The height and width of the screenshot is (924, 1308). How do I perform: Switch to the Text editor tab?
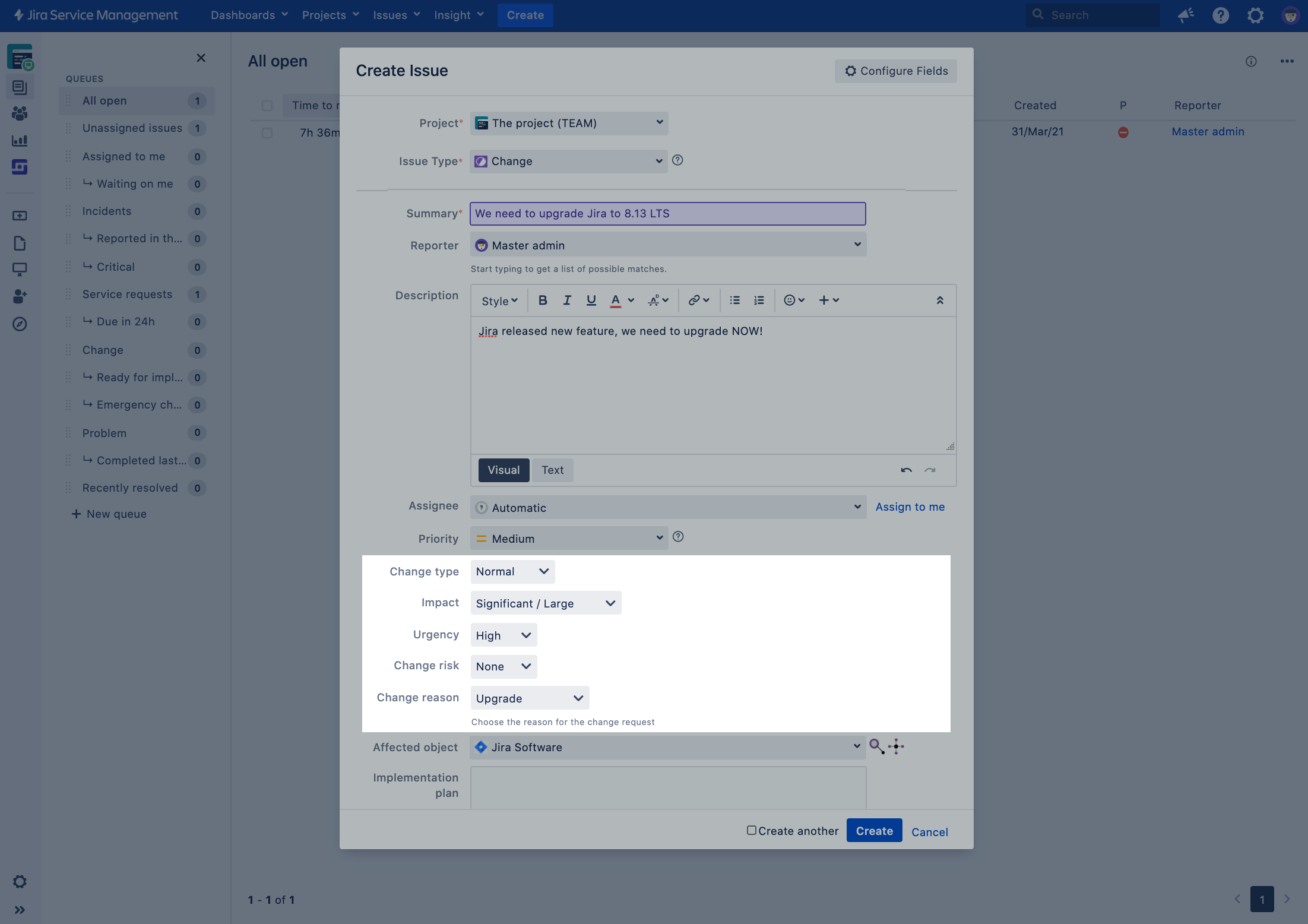pyautogui.click(x=552, y=470)
